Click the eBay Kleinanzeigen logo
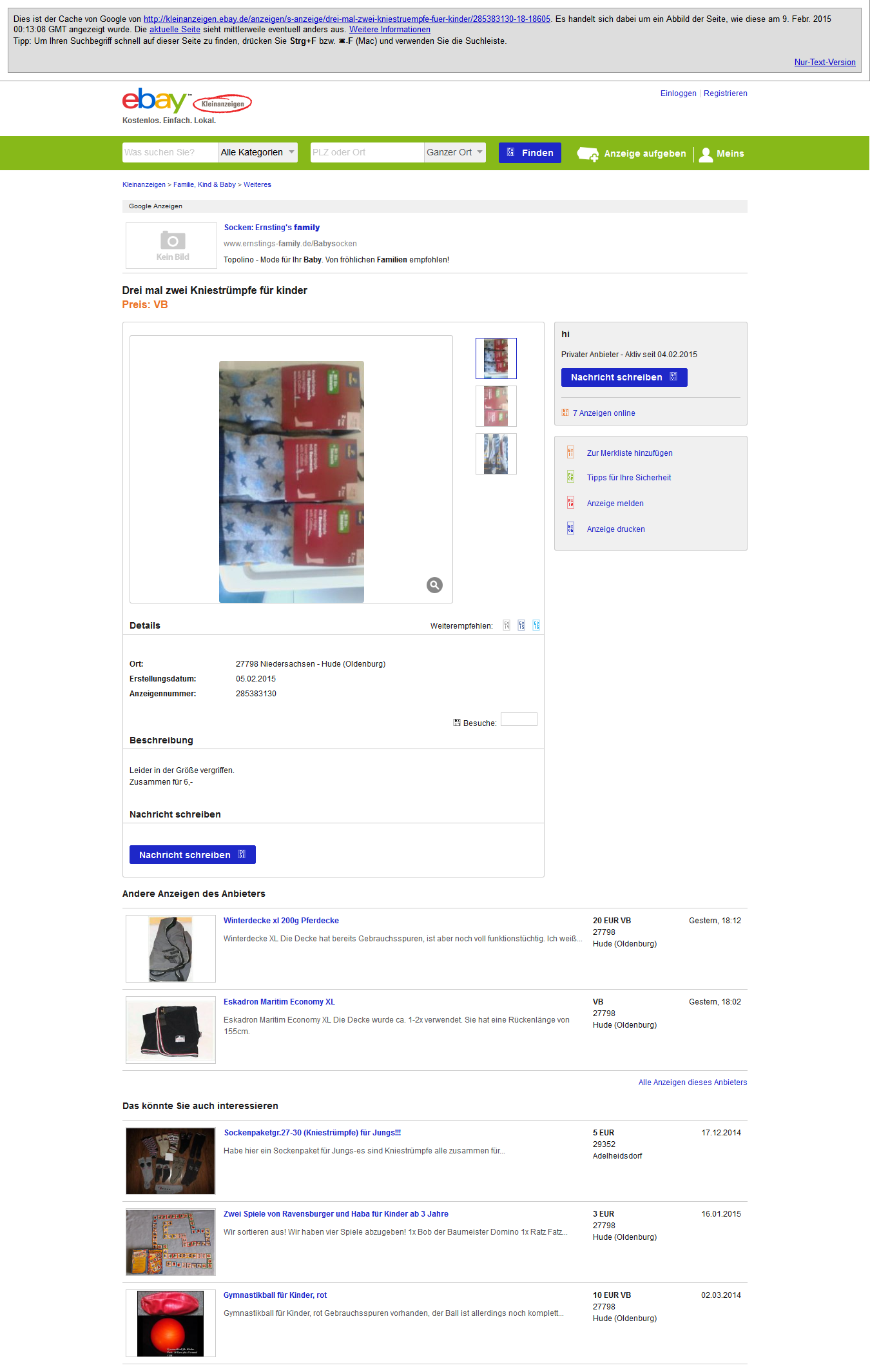Screen dimensions: 870x1372 coord(187,101)
